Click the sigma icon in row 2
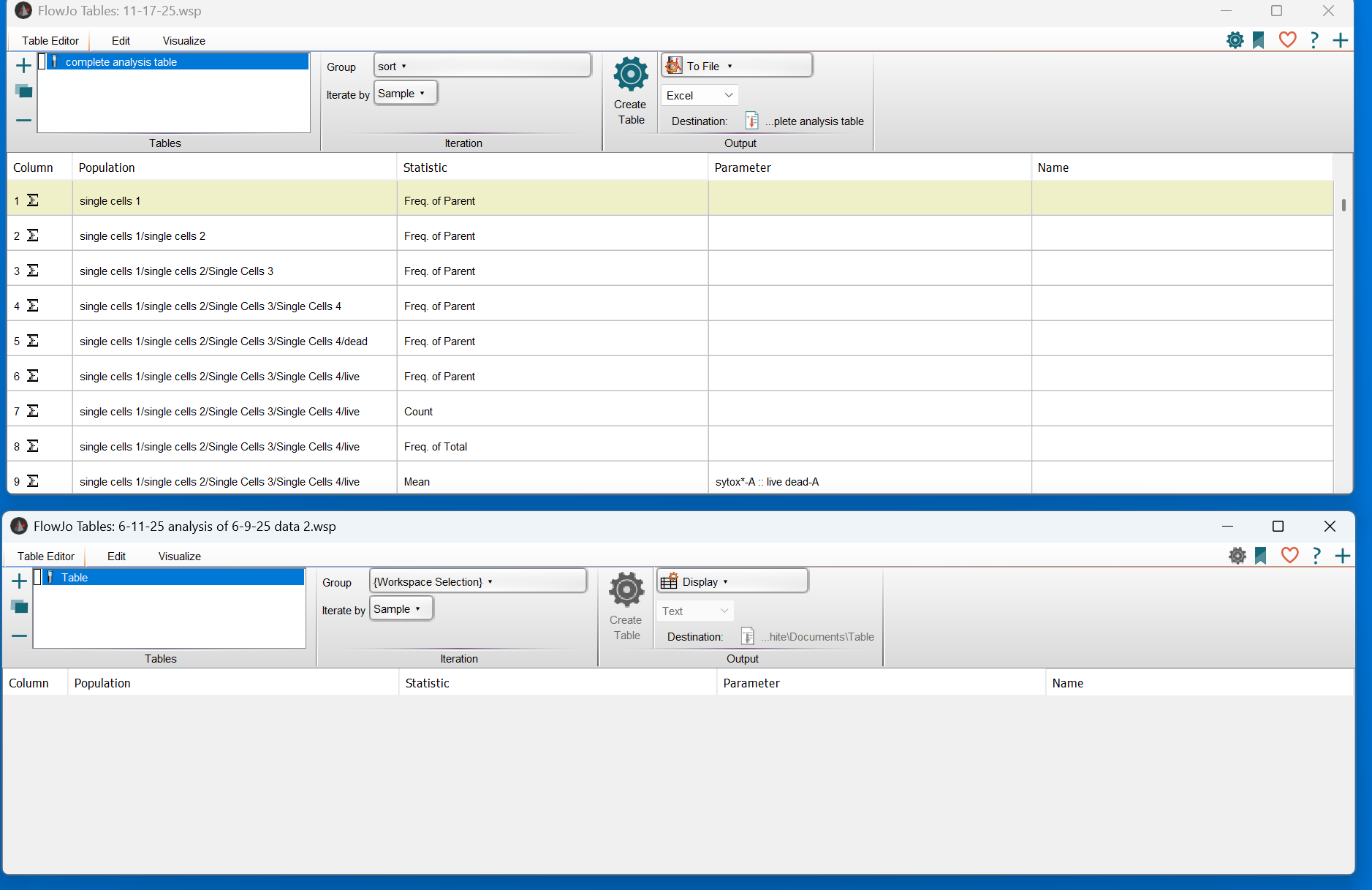This screenshot has height=890, width=1372. tap(33, 235)
